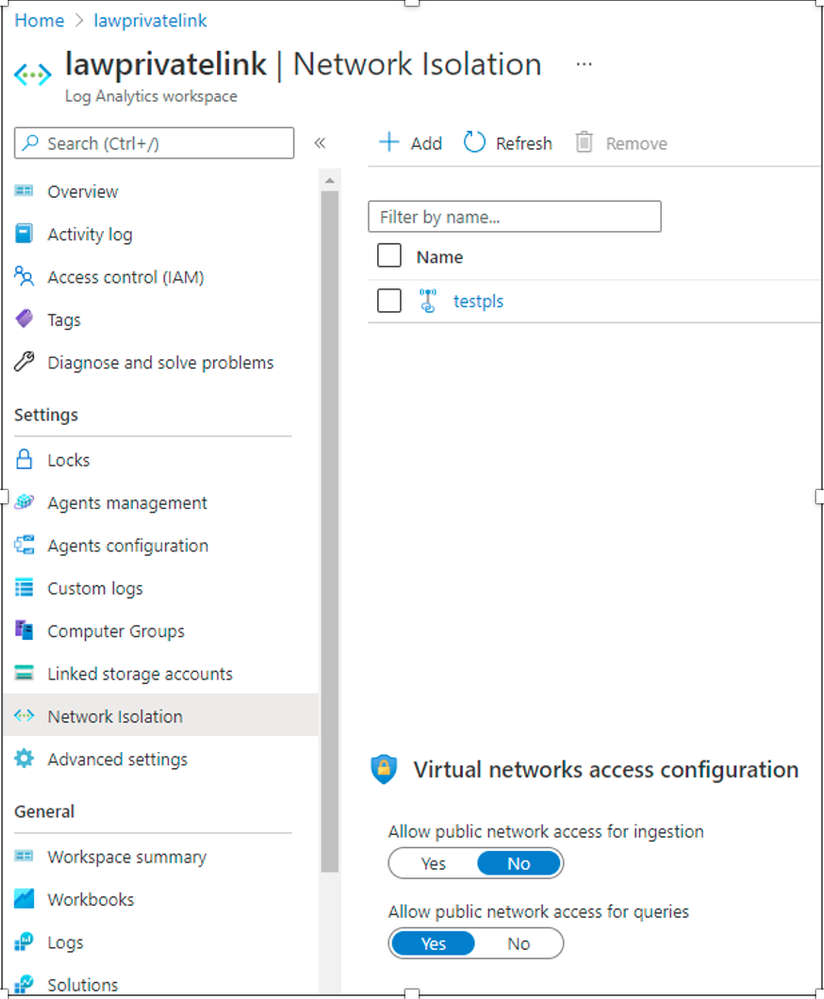Click the Computer Groups icon
The width and height of the screenshot is (824, 999).
pyautogui.click(x=24, y=630)
